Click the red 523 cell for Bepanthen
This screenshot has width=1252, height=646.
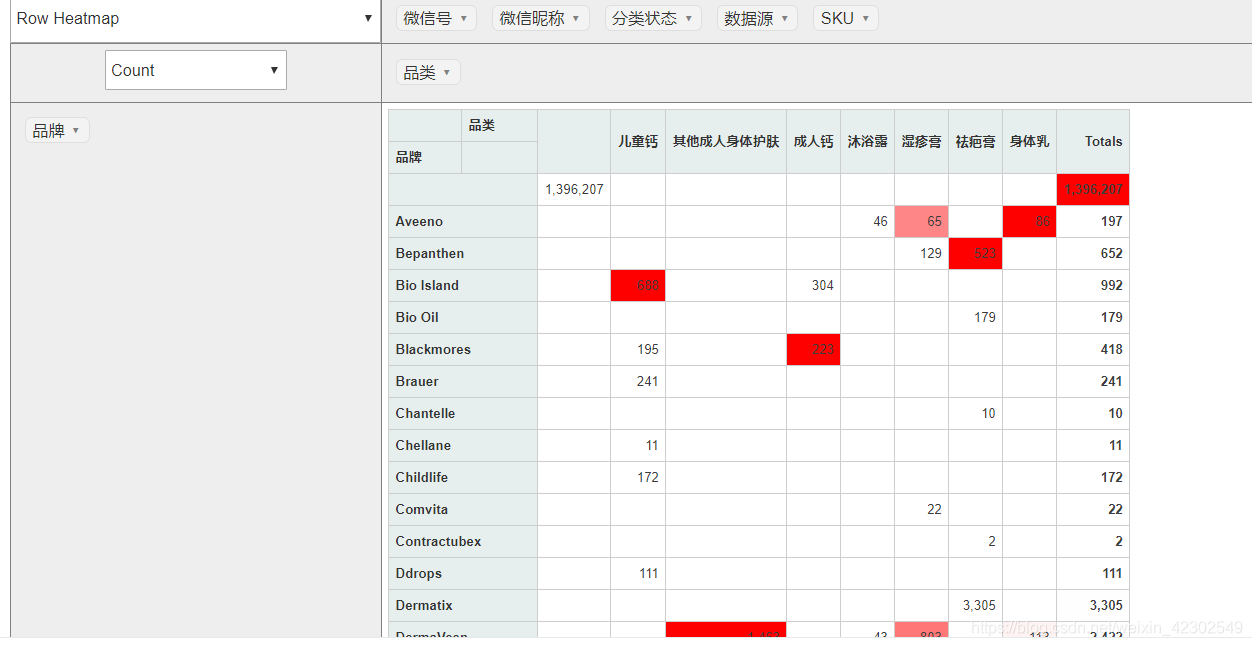(975, 253)
